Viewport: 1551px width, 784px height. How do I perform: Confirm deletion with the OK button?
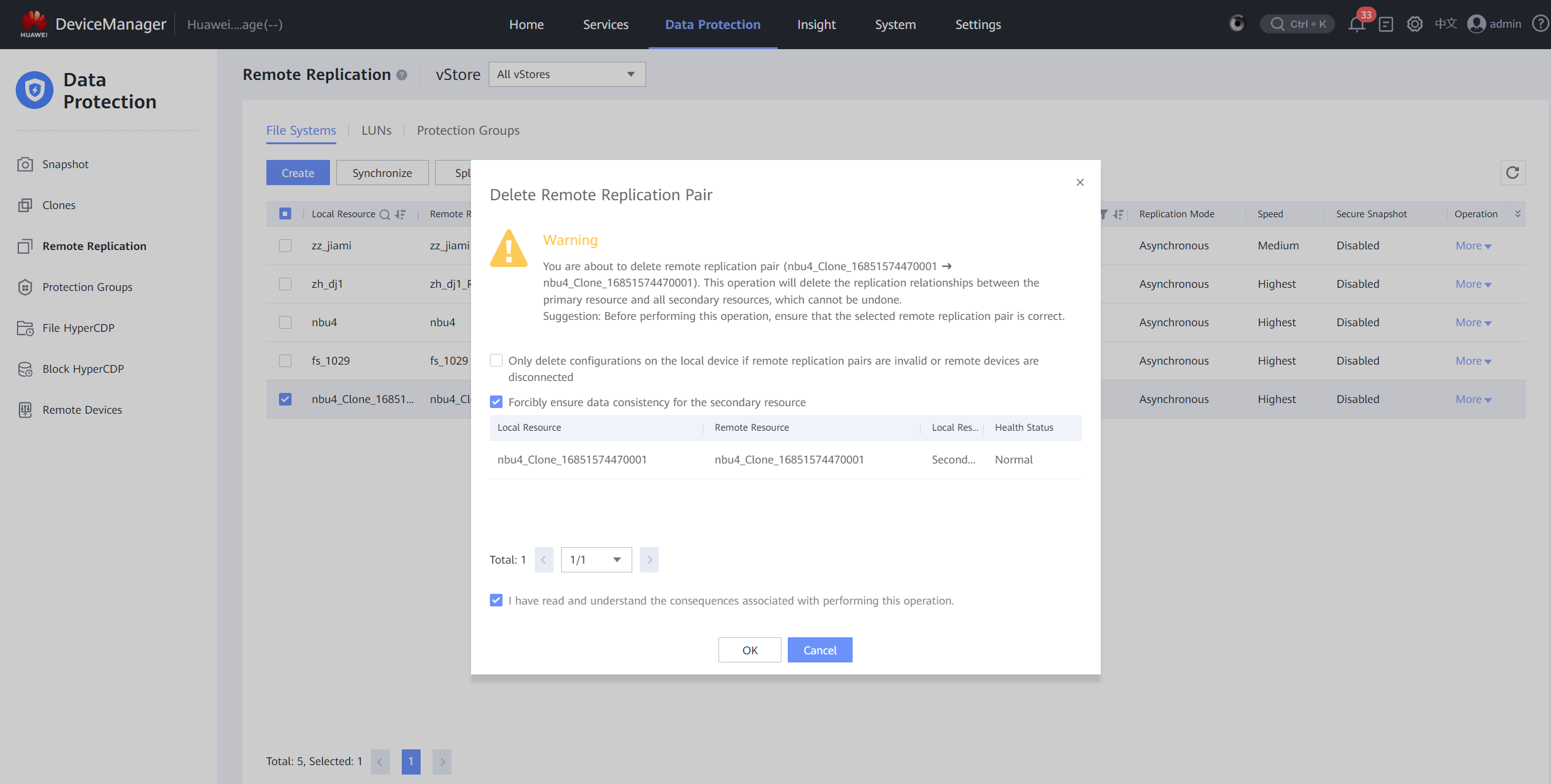(x=749, y=650)
